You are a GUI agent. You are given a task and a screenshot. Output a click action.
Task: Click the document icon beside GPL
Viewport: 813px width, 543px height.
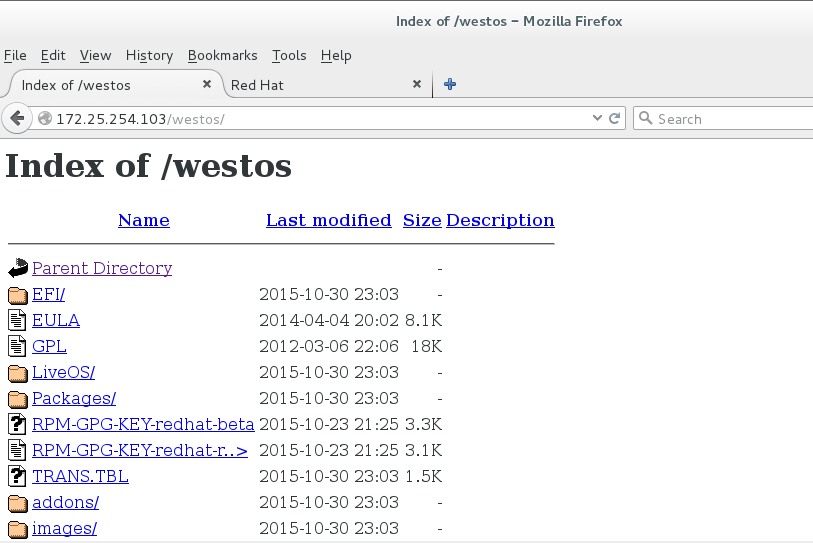(x=17, y=346)
